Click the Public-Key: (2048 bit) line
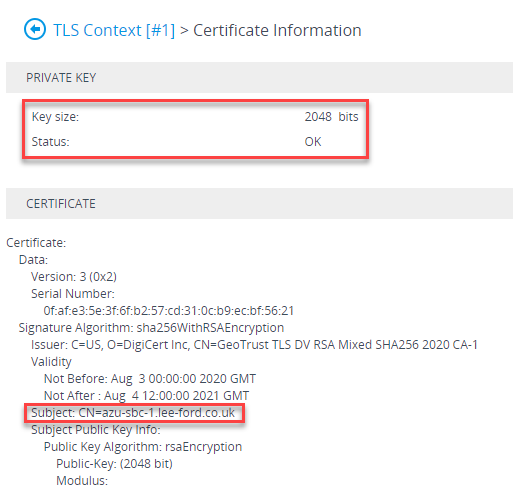Screen dimensions: 522x492 114,464
